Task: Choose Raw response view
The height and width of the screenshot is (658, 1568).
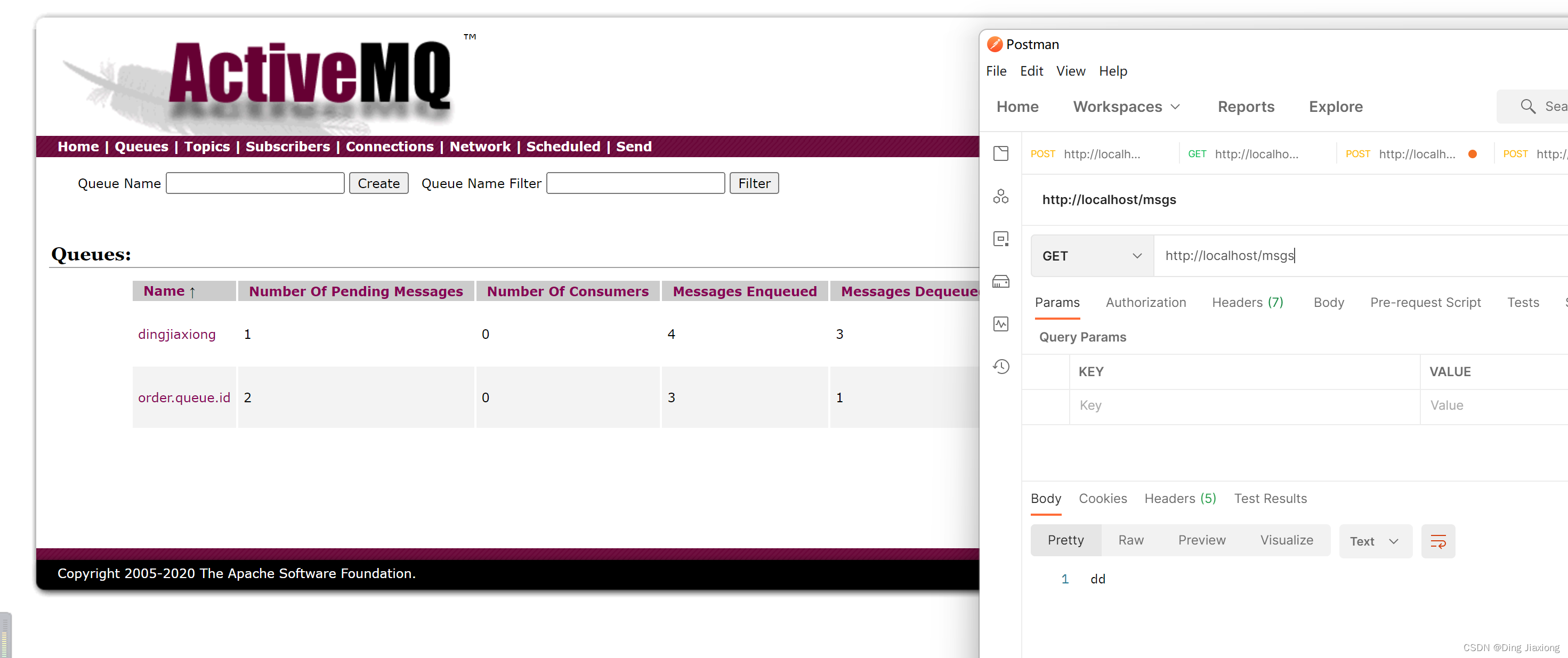Action: (x=1130, y=541)
